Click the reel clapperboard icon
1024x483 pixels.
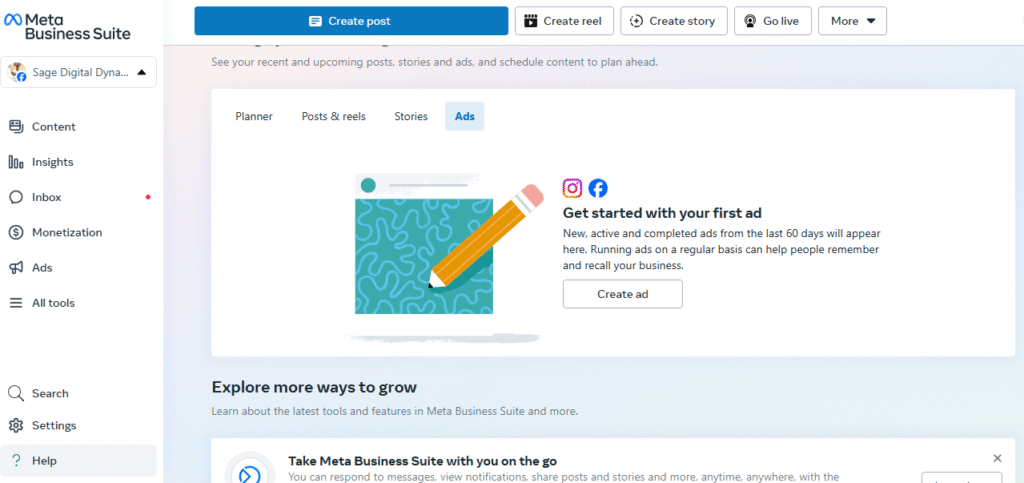pyautogui.click(x=531, y=21)
